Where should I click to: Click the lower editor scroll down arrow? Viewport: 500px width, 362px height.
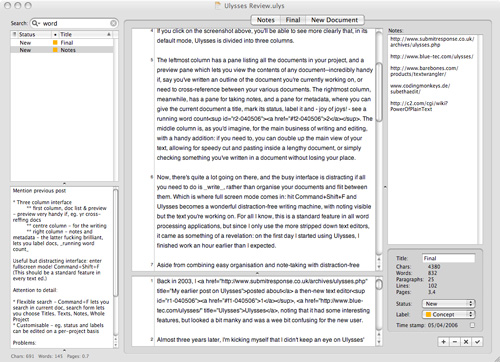[x=379, y=342]
